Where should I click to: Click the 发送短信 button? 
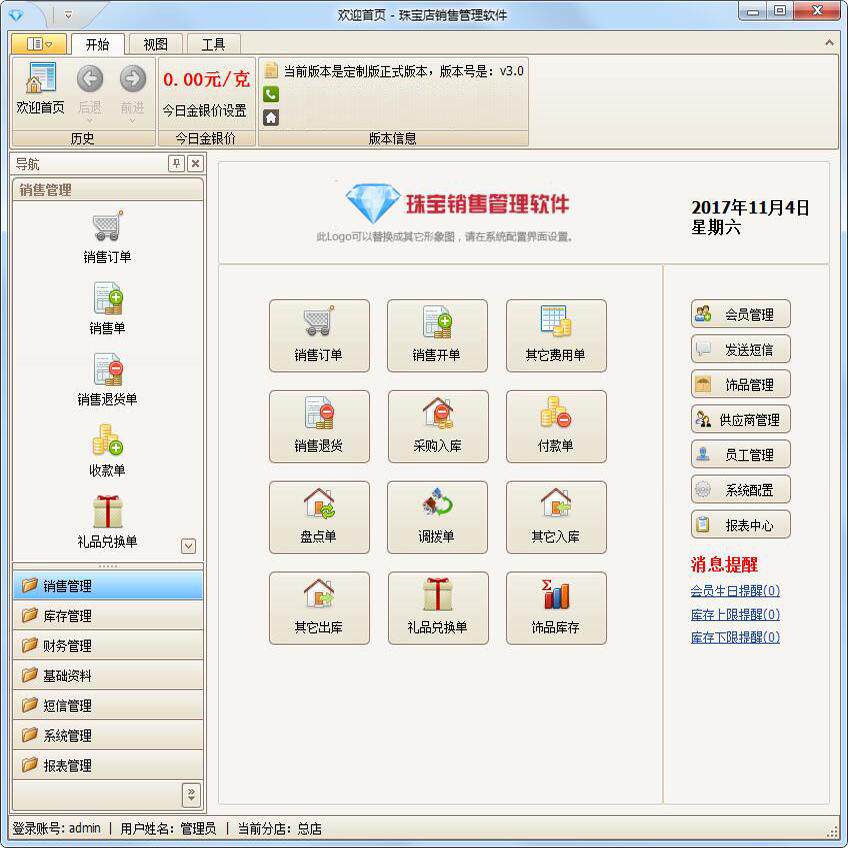(x=740, y=349)
